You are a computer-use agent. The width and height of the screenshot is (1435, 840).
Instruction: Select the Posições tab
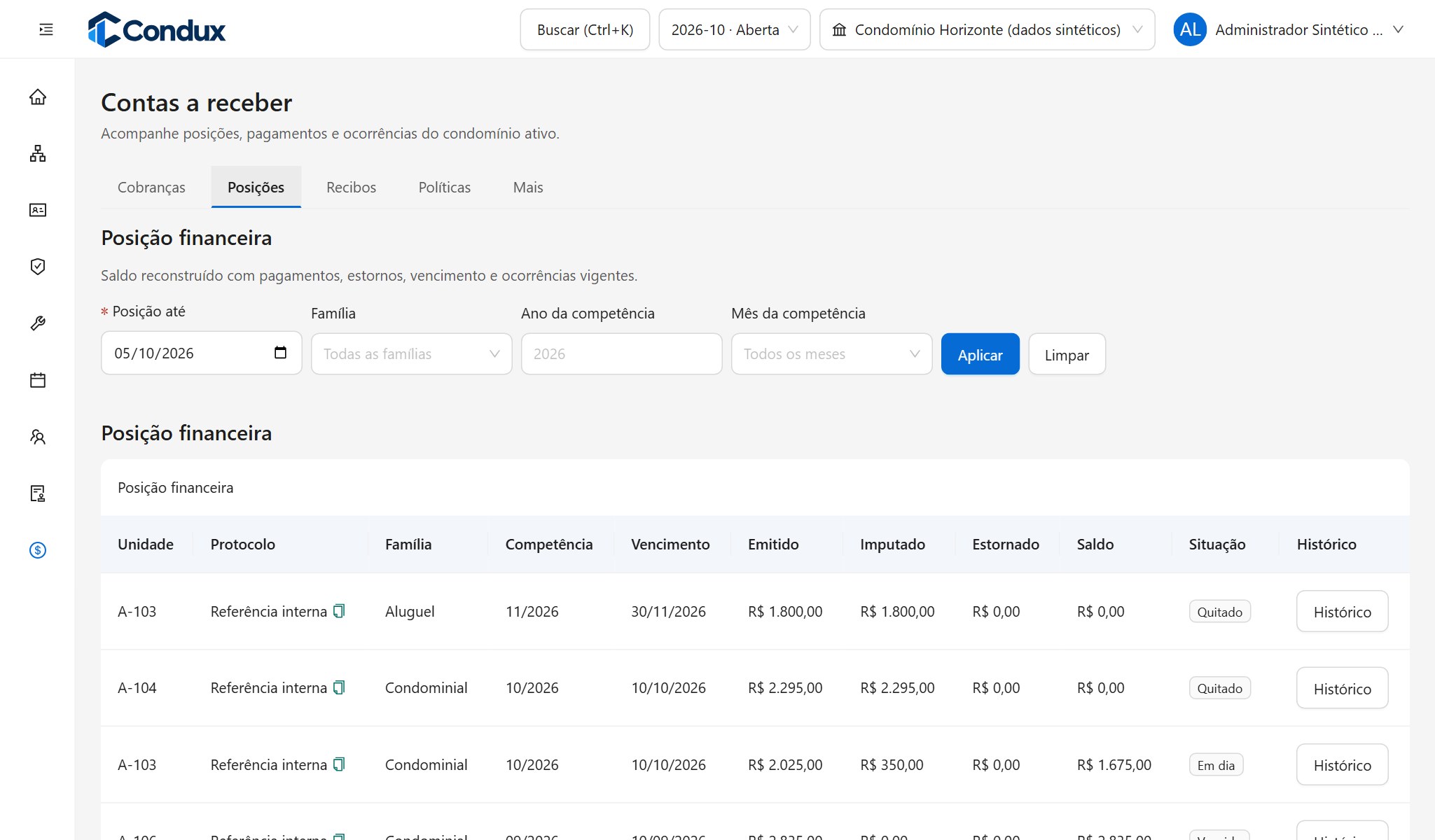(256, 188)
